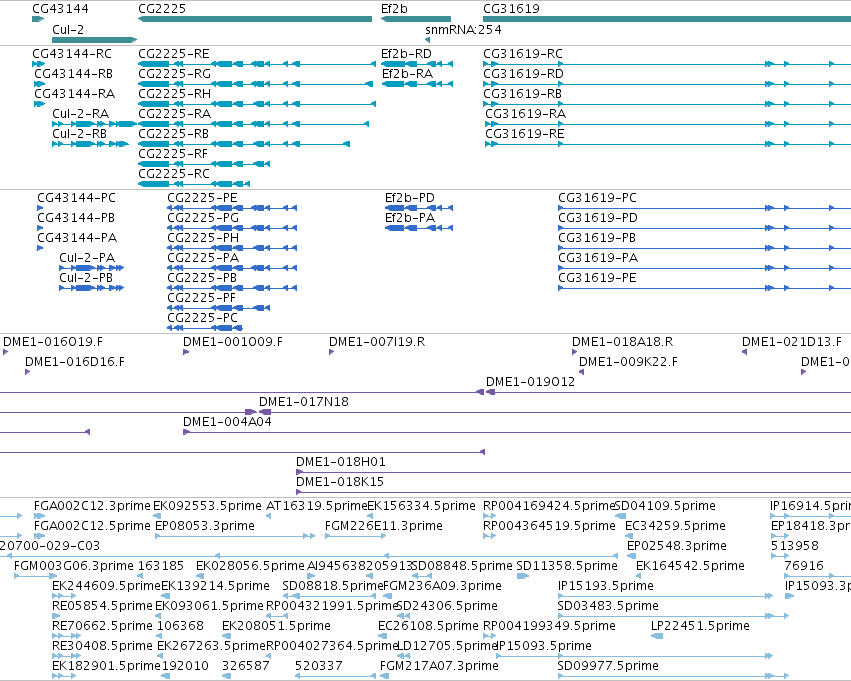Click transcript Ef2b-RD label
The image size is (851, 681).
(x=406, y=54)
